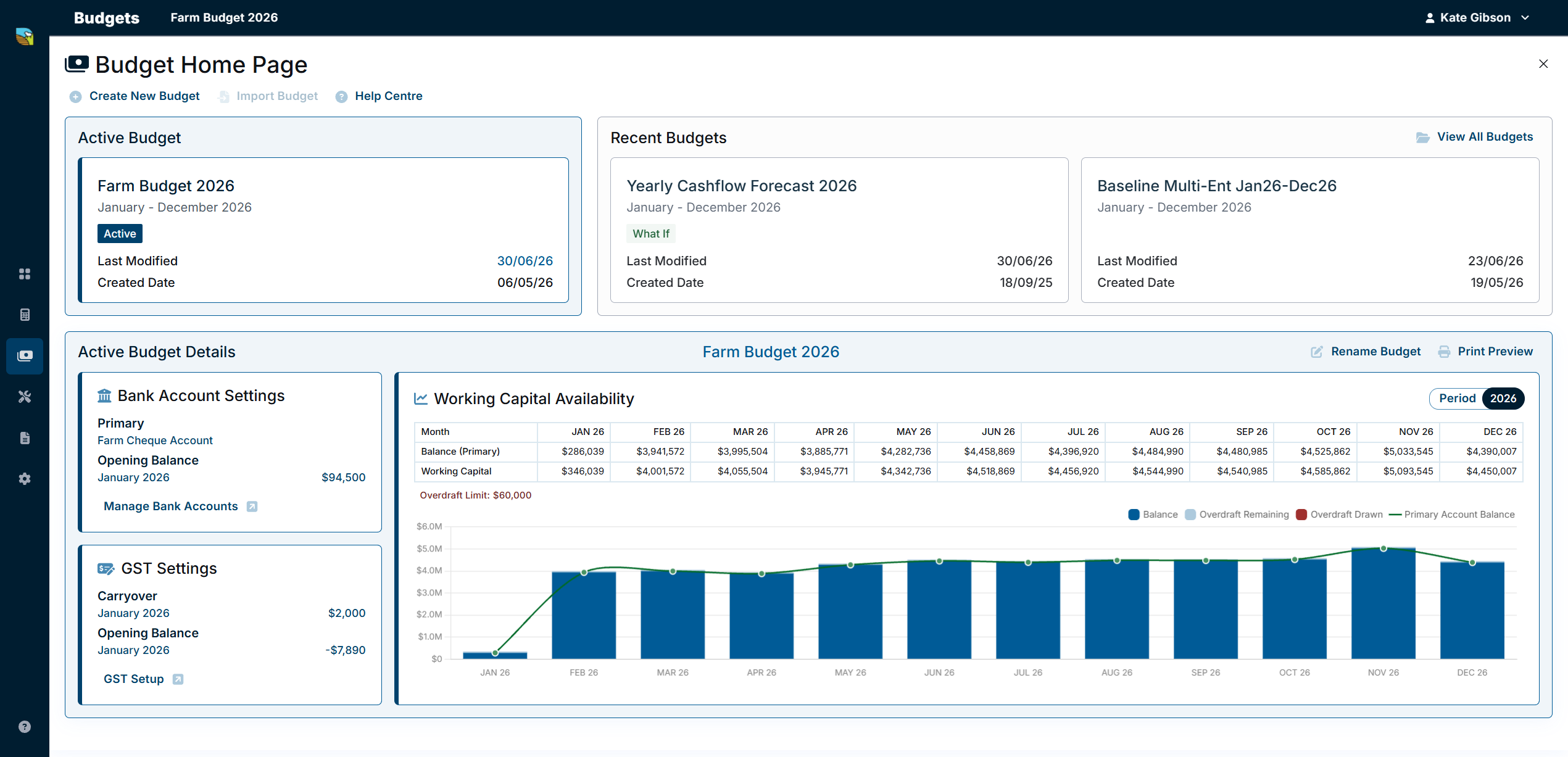
Task: Click the $2,000 GST carryover value
Action: 347,613
